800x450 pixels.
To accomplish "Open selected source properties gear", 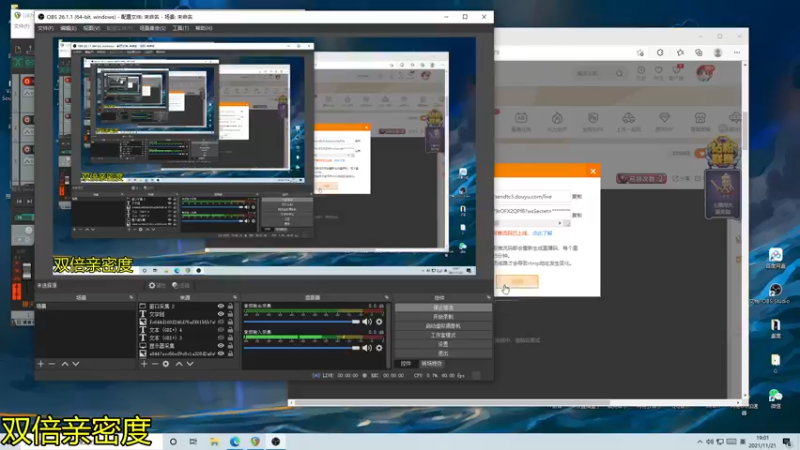I will [x=166, y=364].
